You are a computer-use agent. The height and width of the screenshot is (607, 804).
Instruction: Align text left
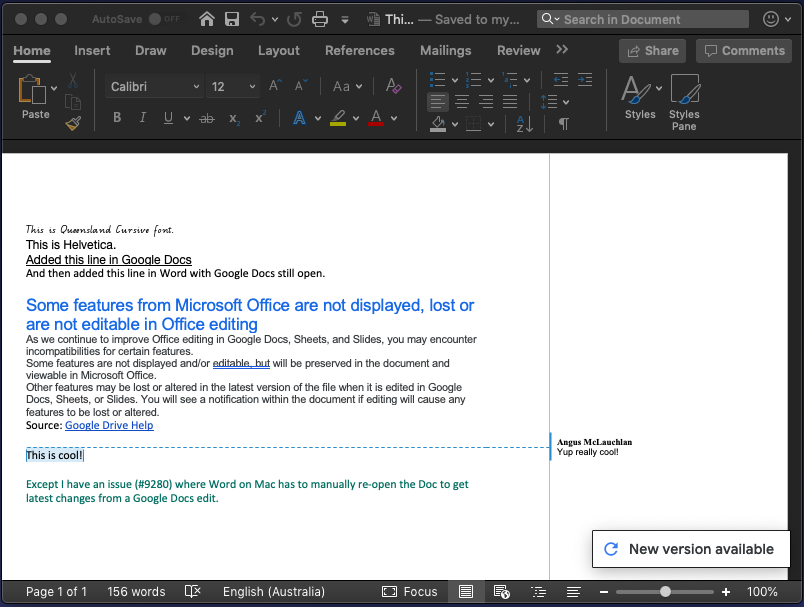click(438, 102)
